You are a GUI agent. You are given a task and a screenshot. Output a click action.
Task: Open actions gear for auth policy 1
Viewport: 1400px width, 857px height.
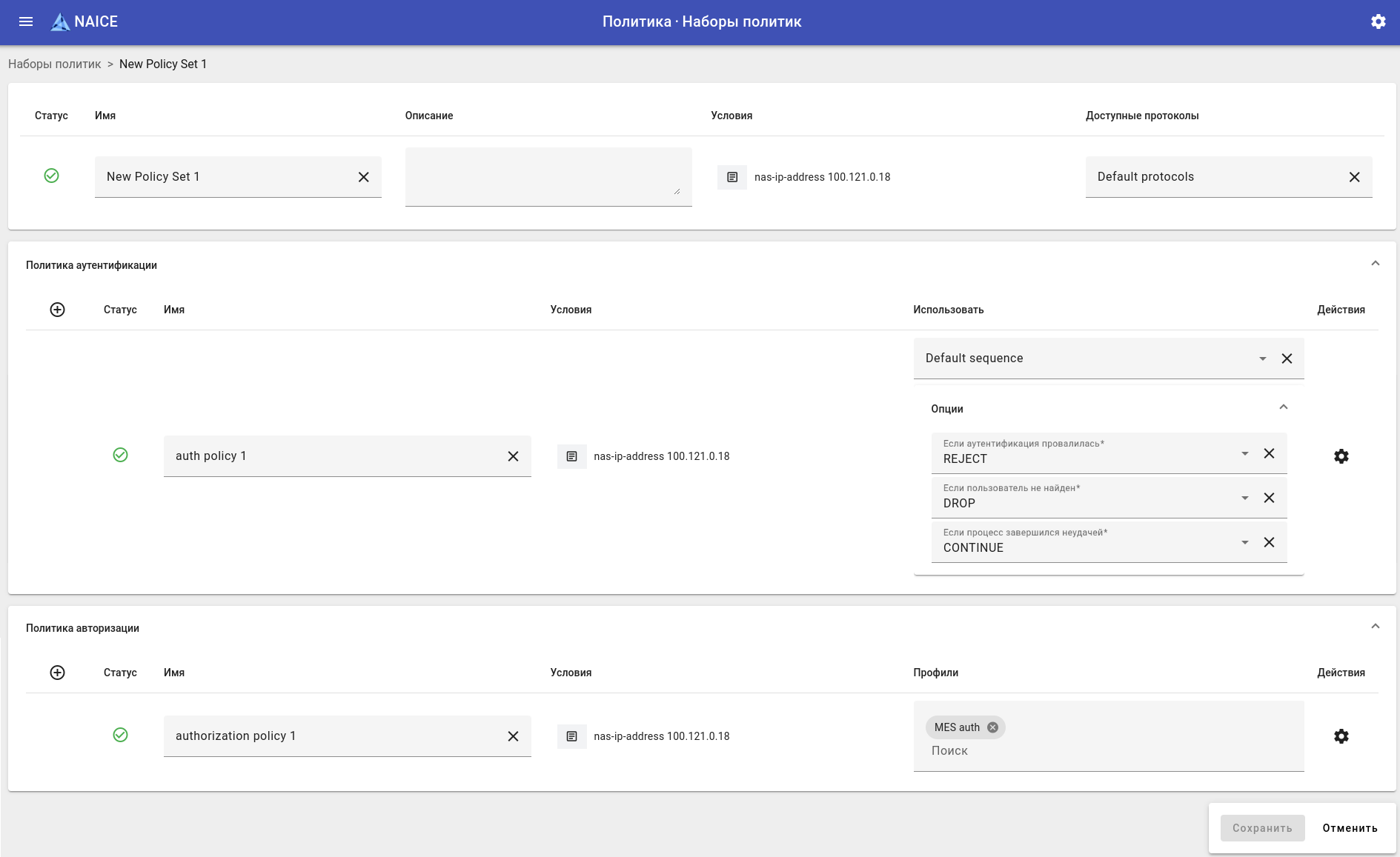pyautogui.click(x=1341, y=456)
